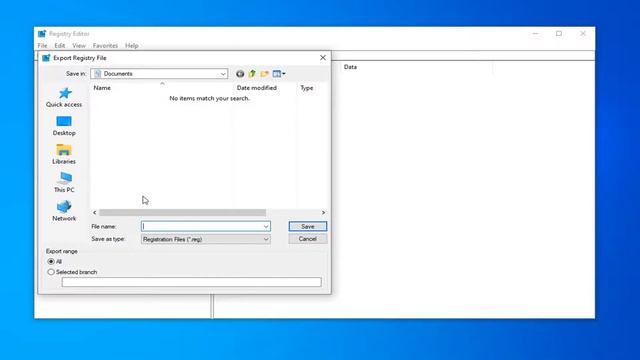Viewport: 640px width, 360px height.
Task: Open the View menu in Registry Editor
Action: coord(79,46)
